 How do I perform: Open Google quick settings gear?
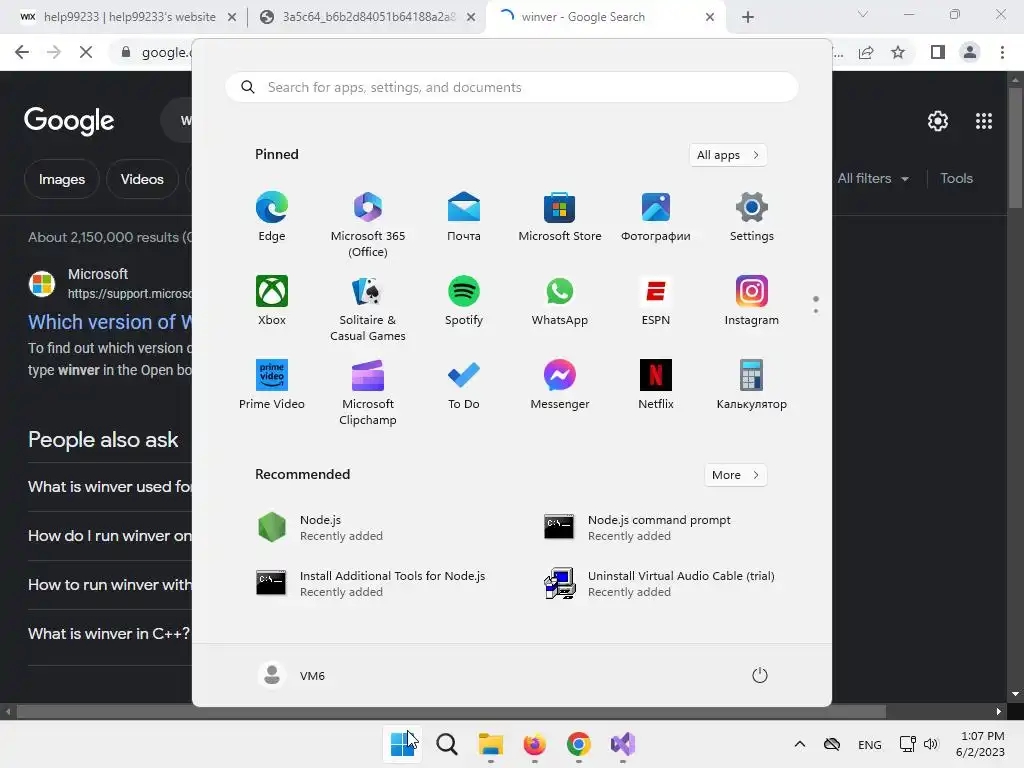pyautogui.click(x=938, y=121)
